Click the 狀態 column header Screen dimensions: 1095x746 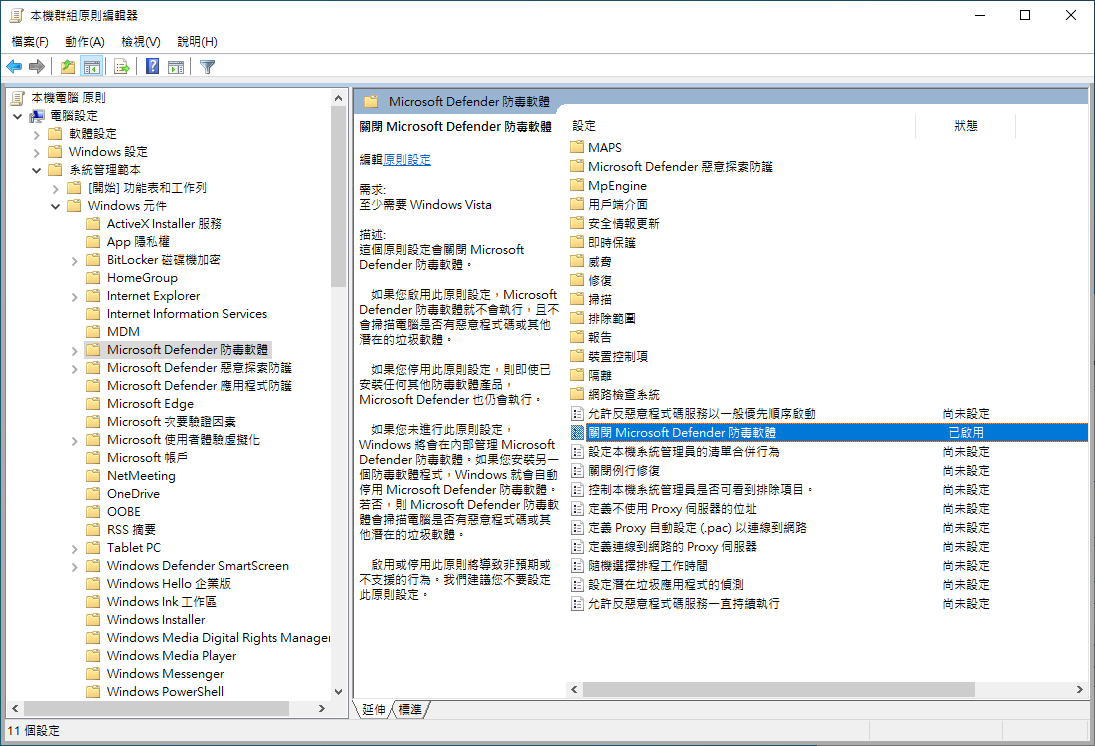pyautogui.click(x=966, y=126)
